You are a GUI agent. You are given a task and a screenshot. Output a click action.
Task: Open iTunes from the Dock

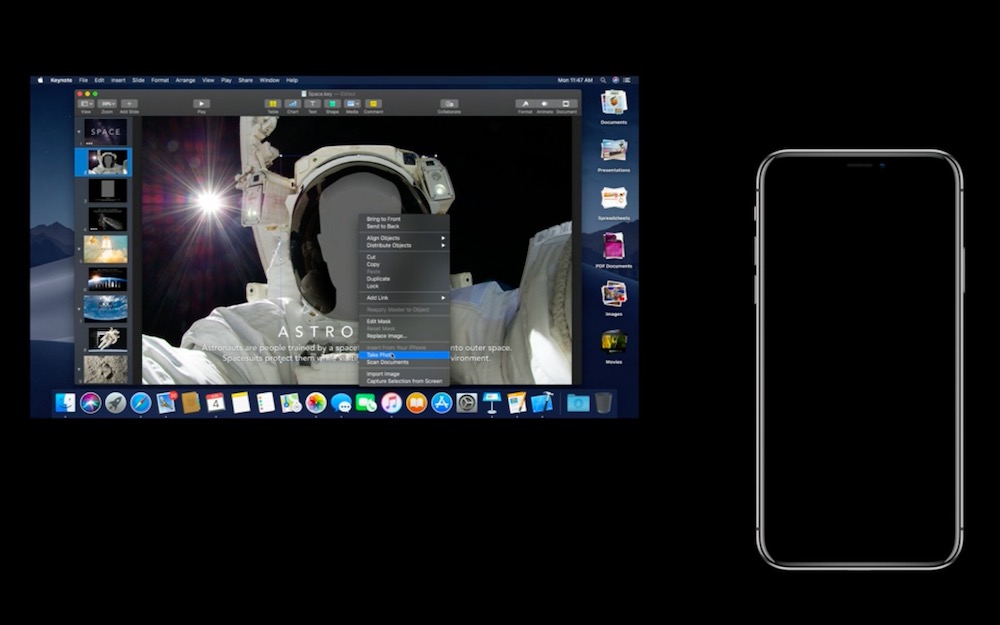pyautogui.click(x=391, y=402)
